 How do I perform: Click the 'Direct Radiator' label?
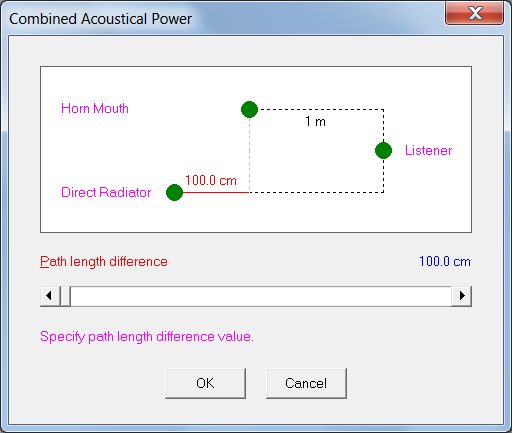106,192
